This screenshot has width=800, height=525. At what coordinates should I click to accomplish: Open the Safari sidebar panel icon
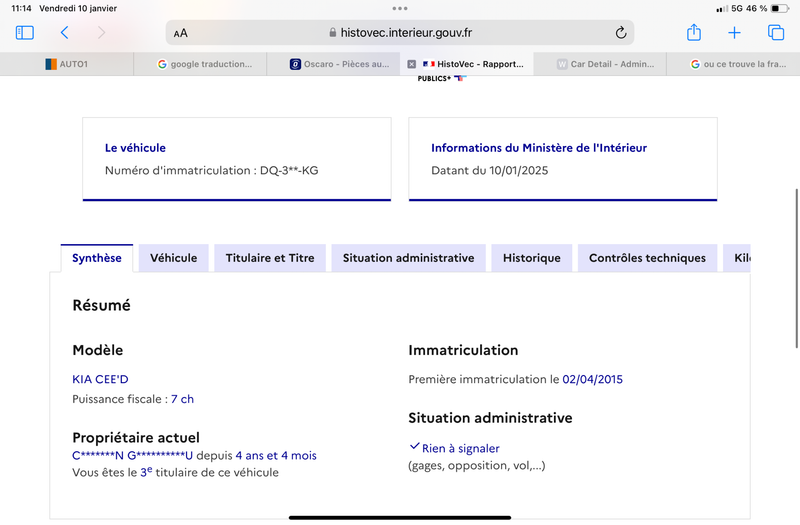tap(24, 33)
